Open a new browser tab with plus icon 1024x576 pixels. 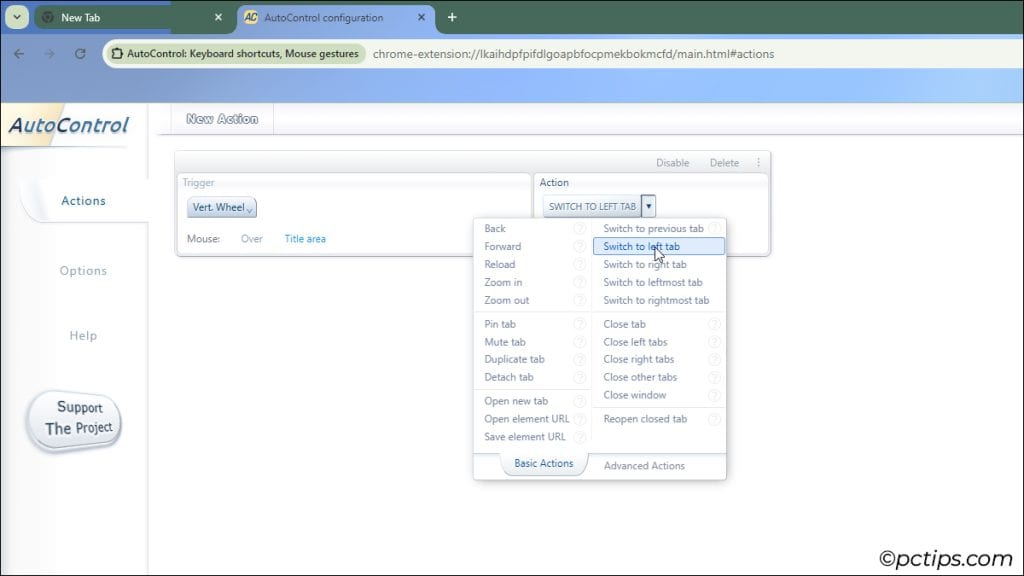click(x=452, y=17)
